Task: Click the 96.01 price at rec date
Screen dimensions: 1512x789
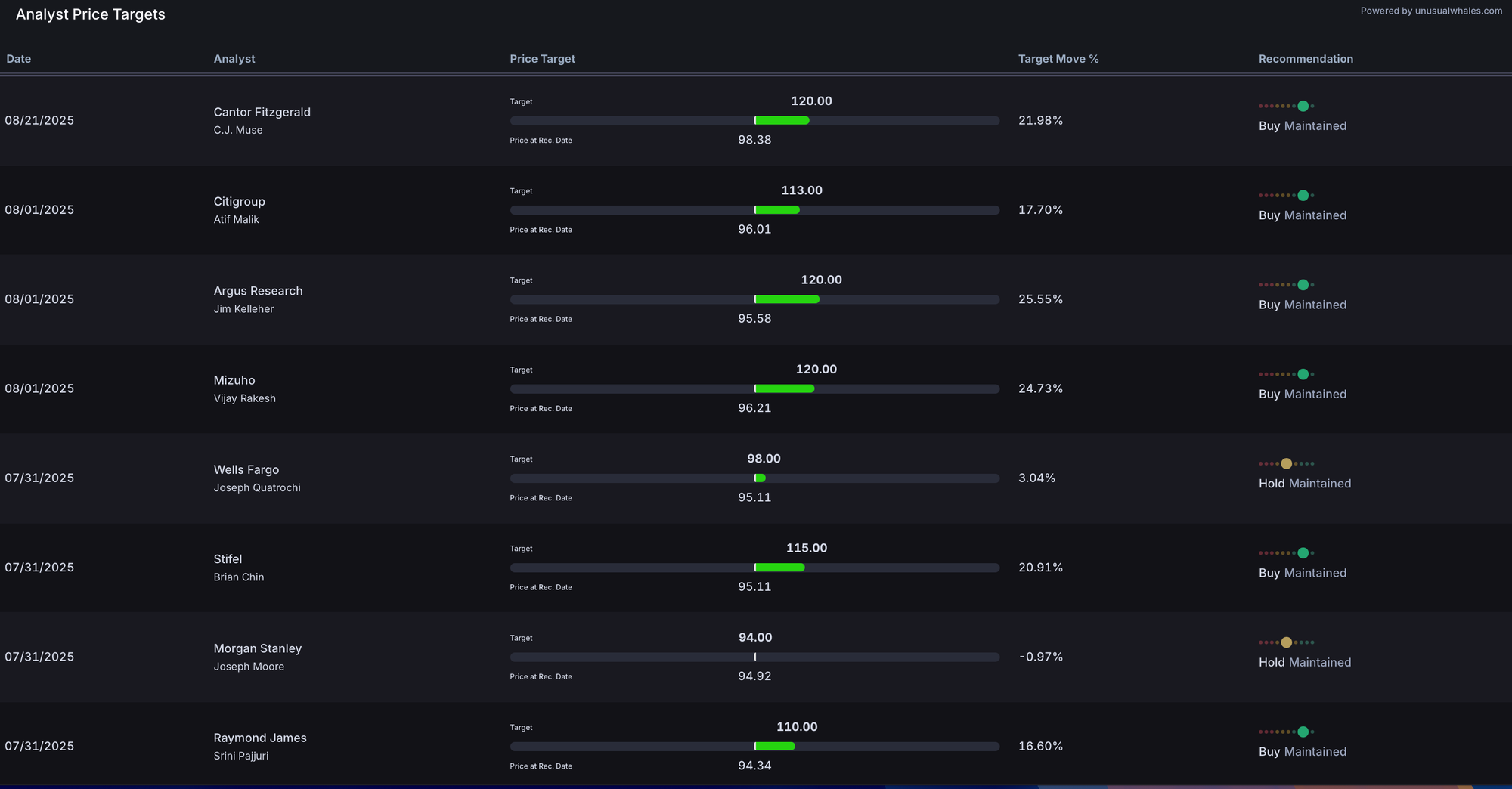Action: click(x=754, y=229)
